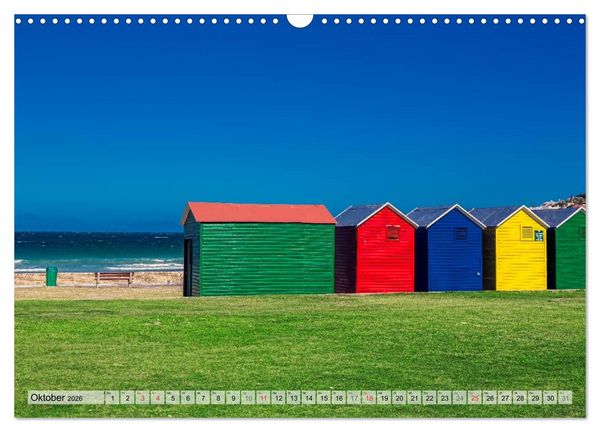Select day 6 in the calendar strip

[188, 398]
